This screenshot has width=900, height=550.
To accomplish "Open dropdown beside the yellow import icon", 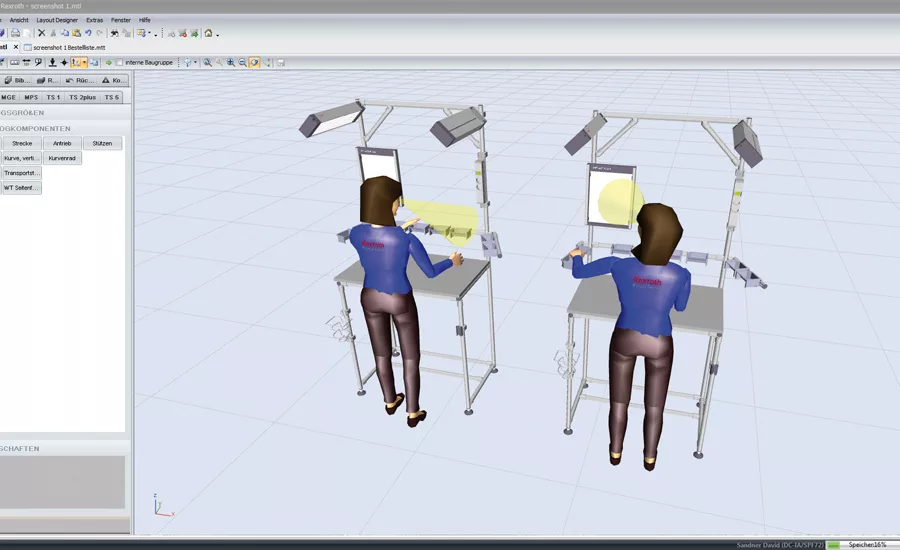I will click(149, 33).
